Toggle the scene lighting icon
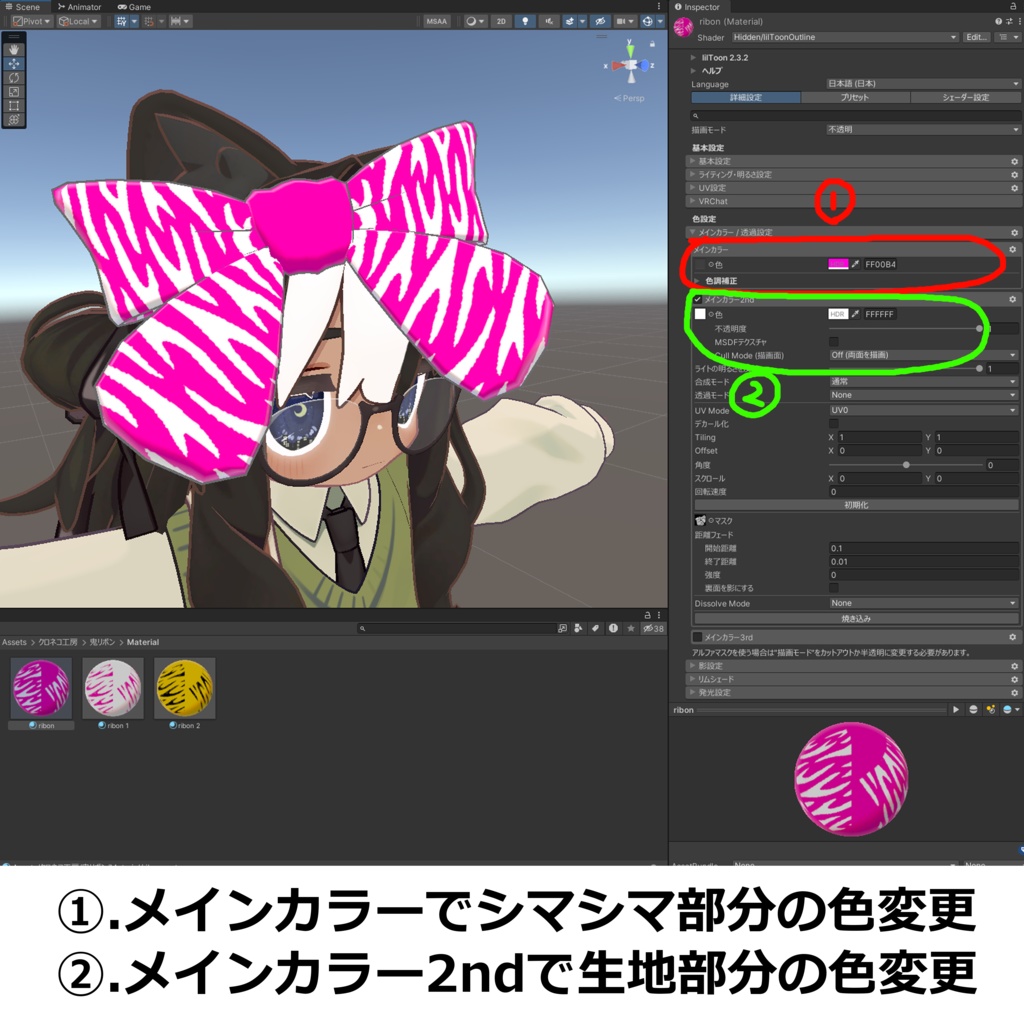This screenshot has height=1024, width=1024. 525,20
